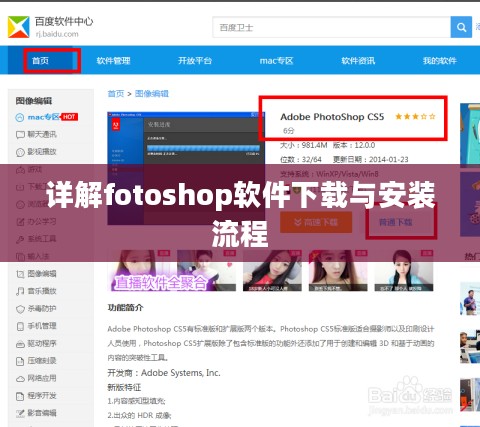Click the 1.内容感知型填充 line
The width and height of the screenshot is (480, 427).
pos(136,401)
